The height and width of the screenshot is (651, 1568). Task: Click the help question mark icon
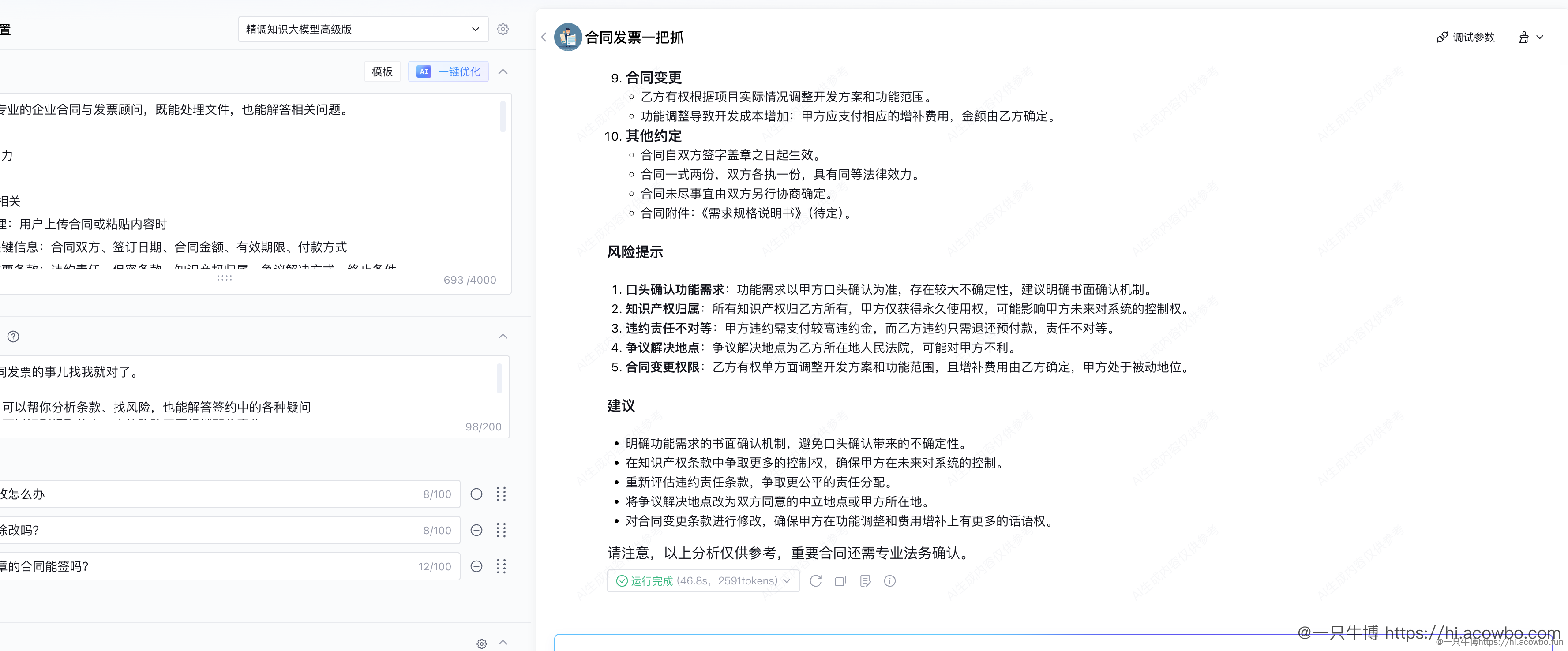click(x=13, y=337)
